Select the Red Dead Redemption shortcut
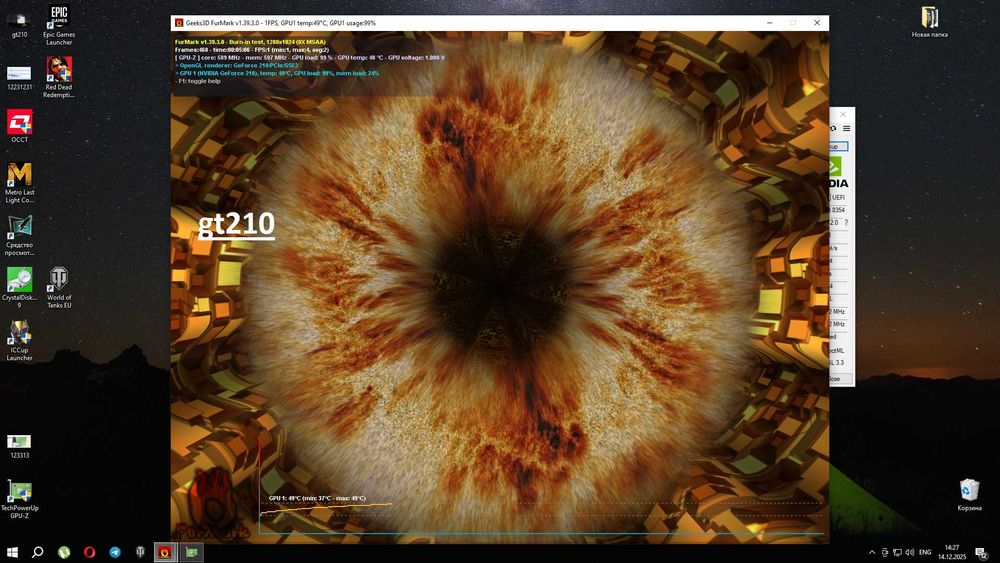 click(x=59, y=78)
